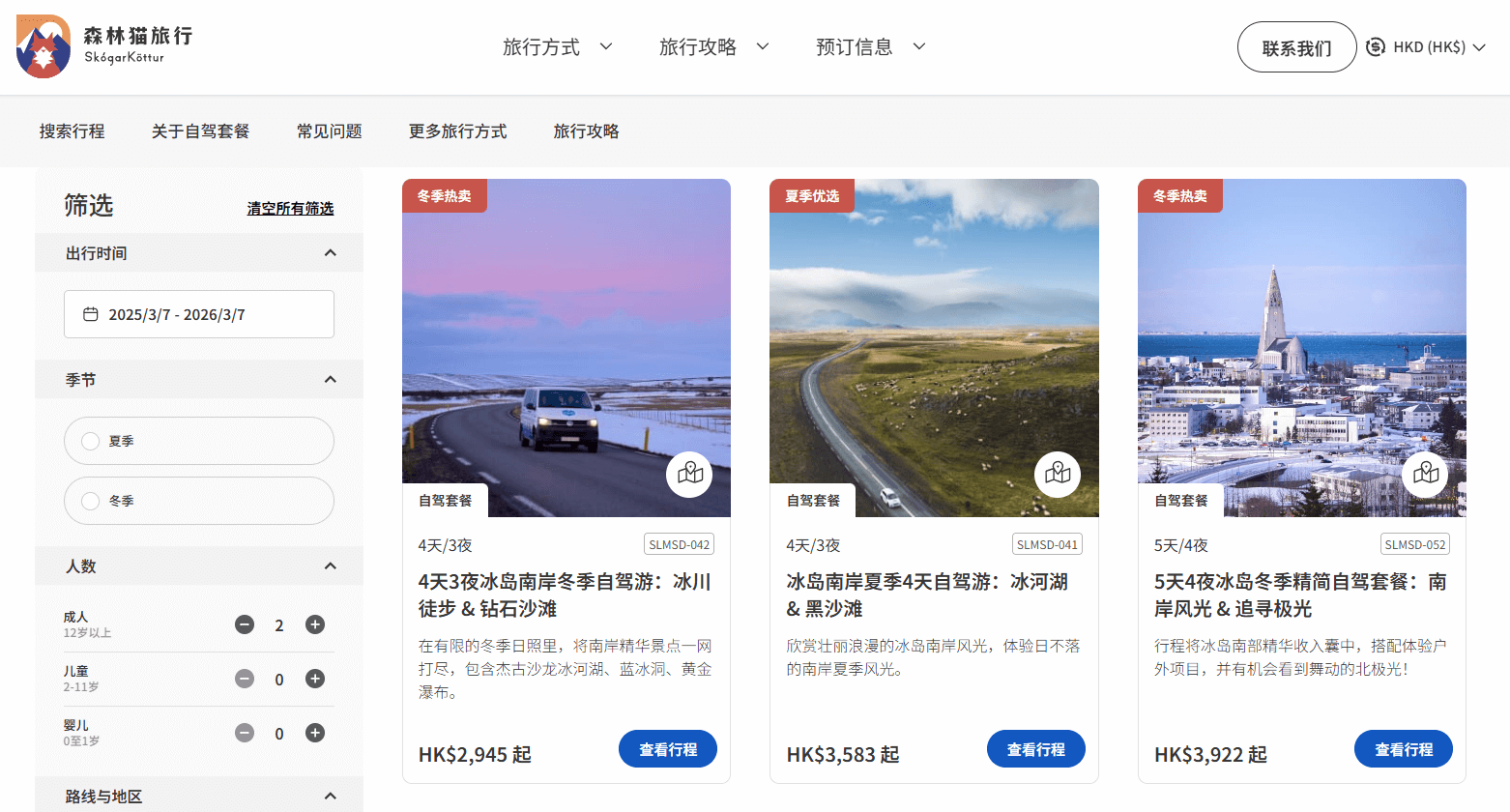Click the currency icon beside HKD
Viewport: 1510px width, 812px height.
1376,46
